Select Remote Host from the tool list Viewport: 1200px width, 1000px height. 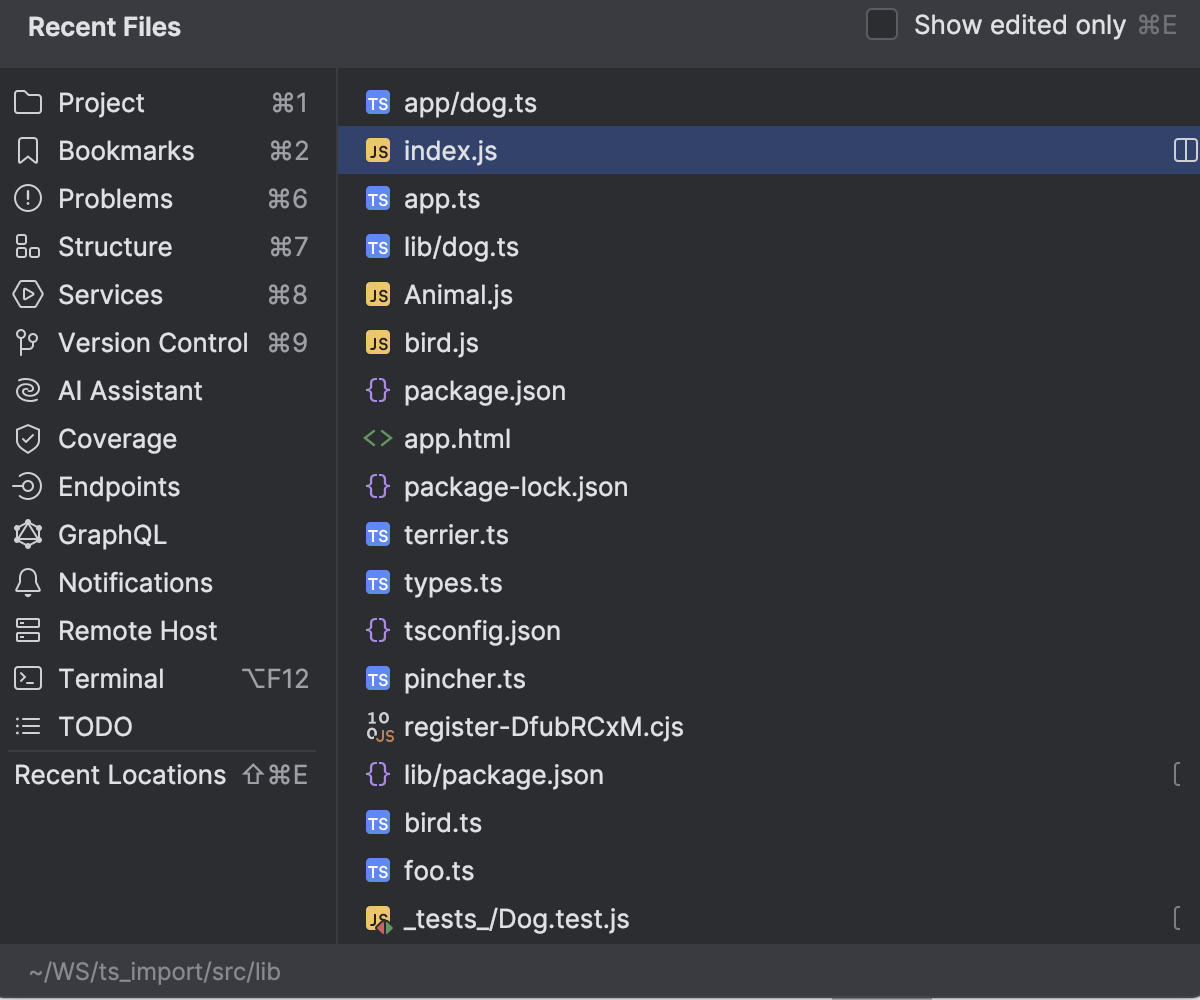click(x=137, y=630)
